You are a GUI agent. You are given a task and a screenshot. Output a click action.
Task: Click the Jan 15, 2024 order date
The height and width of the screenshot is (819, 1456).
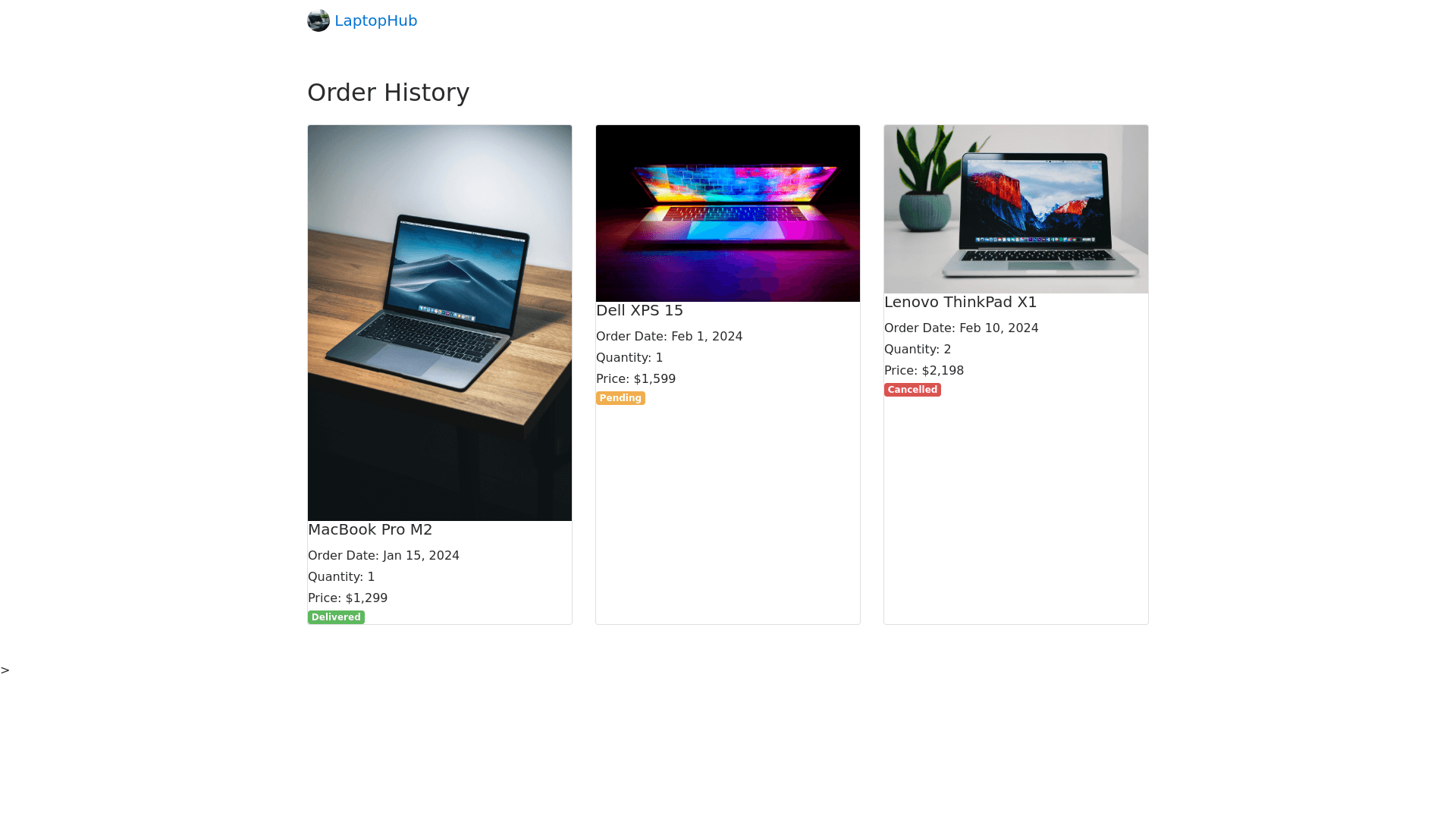point(421,556)
